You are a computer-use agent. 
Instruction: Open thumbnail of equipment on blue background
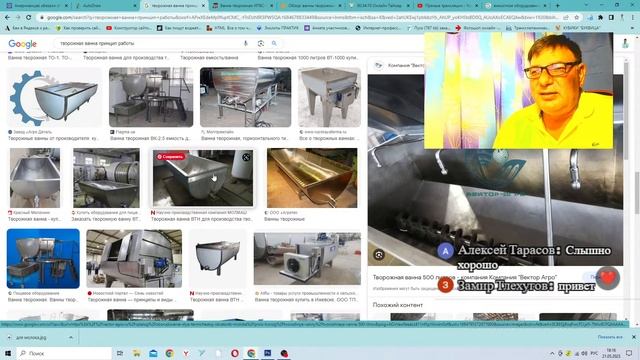43,258
